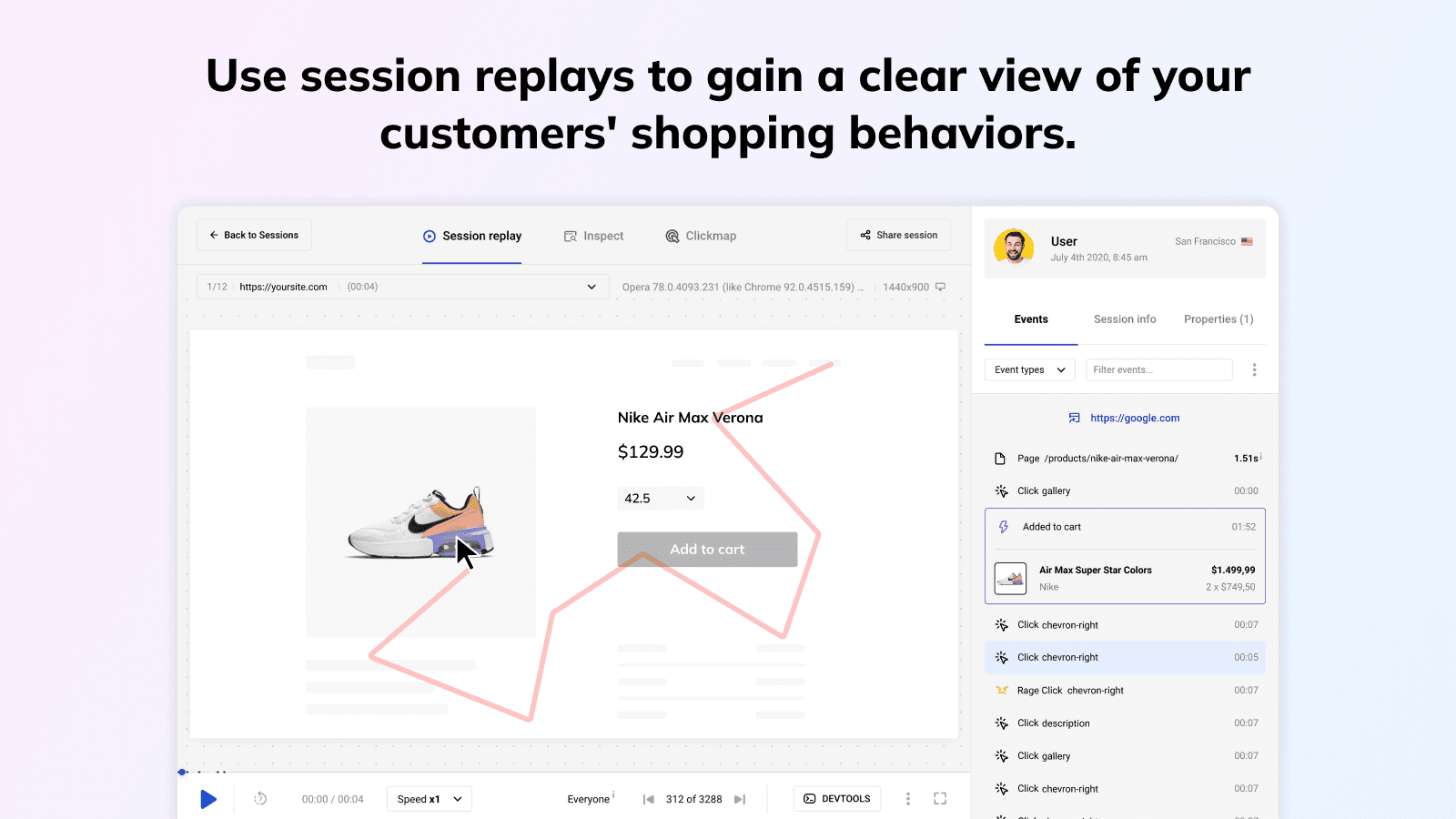
Task: Expand the Speed x1 dropdown
Action: [430, 799]
